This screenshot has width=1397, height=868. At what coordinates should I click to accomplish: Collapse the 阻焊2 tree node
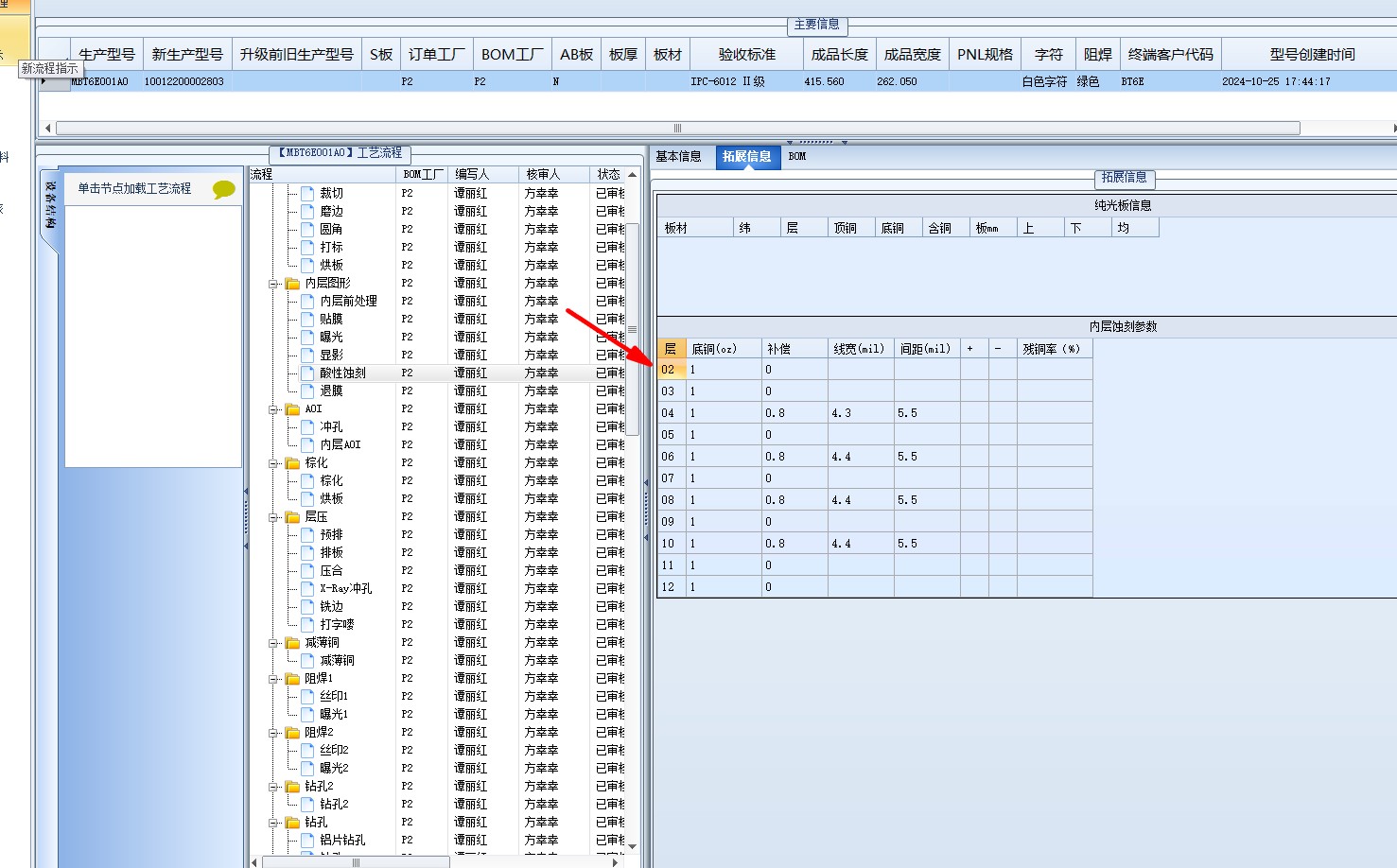[x=272, y=733]
